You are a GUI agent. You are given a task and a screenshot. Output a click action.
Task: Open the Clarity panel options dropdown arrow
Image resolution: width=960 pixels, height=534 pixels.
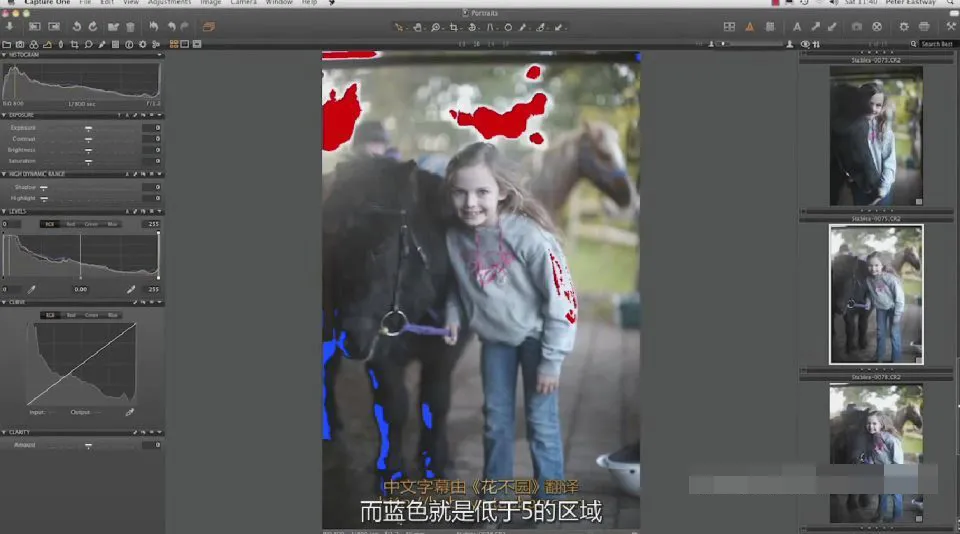(x=159, y=432)
